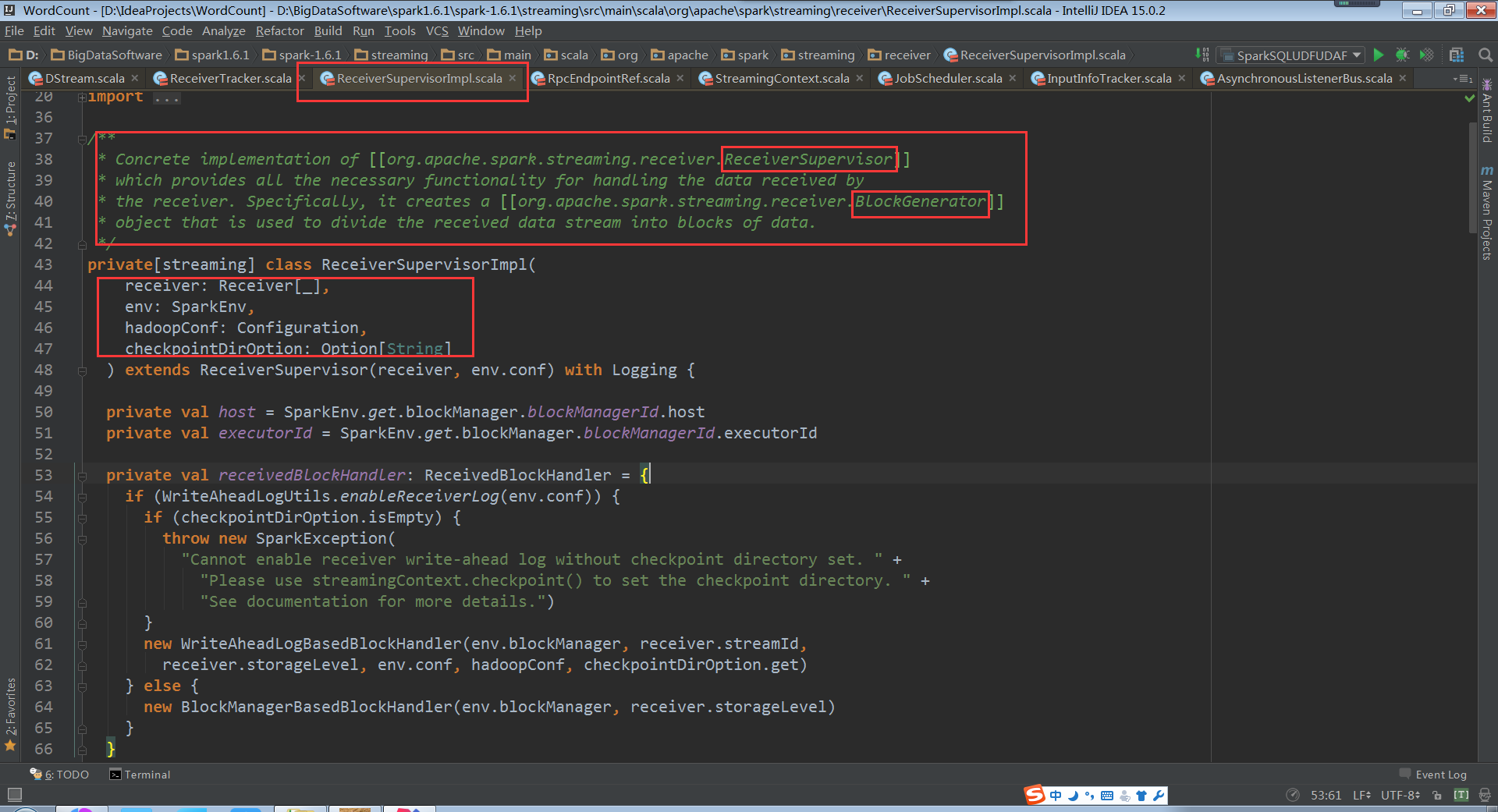
Task: Expand the folded import block
Action: 82,98
